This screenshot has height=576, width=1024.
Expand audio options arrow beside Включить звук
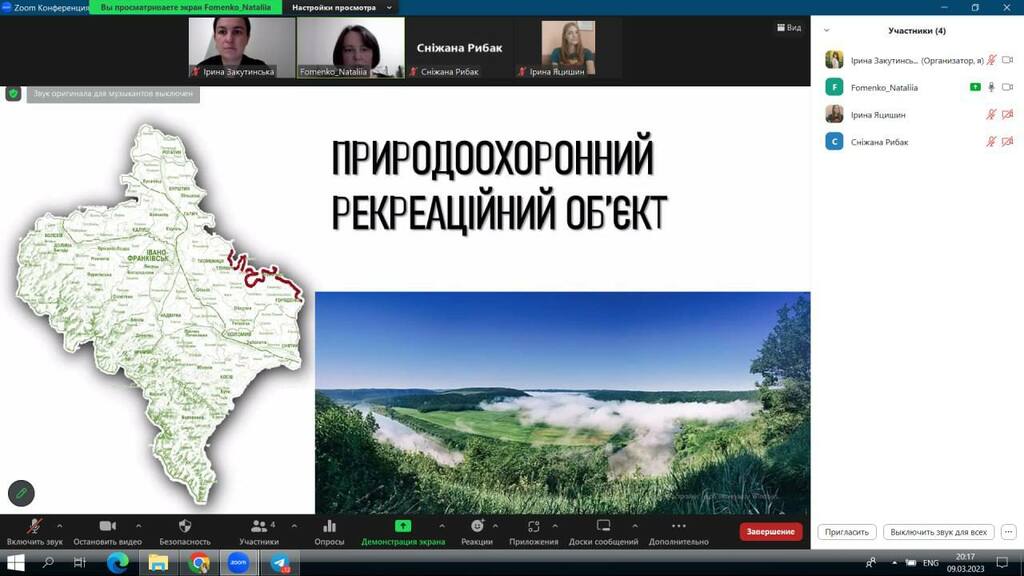(60, 525)
